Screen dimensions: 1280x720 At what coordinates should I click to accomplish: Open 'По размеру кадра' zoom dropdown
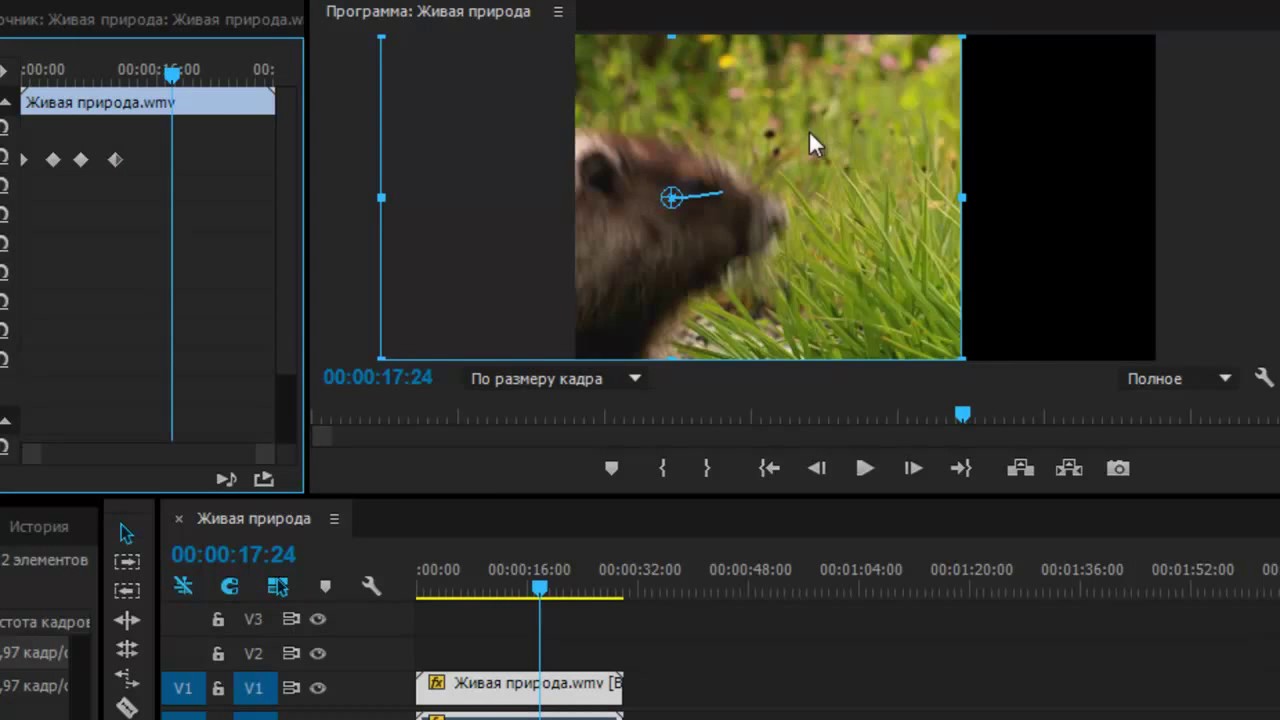pos(556,379)
